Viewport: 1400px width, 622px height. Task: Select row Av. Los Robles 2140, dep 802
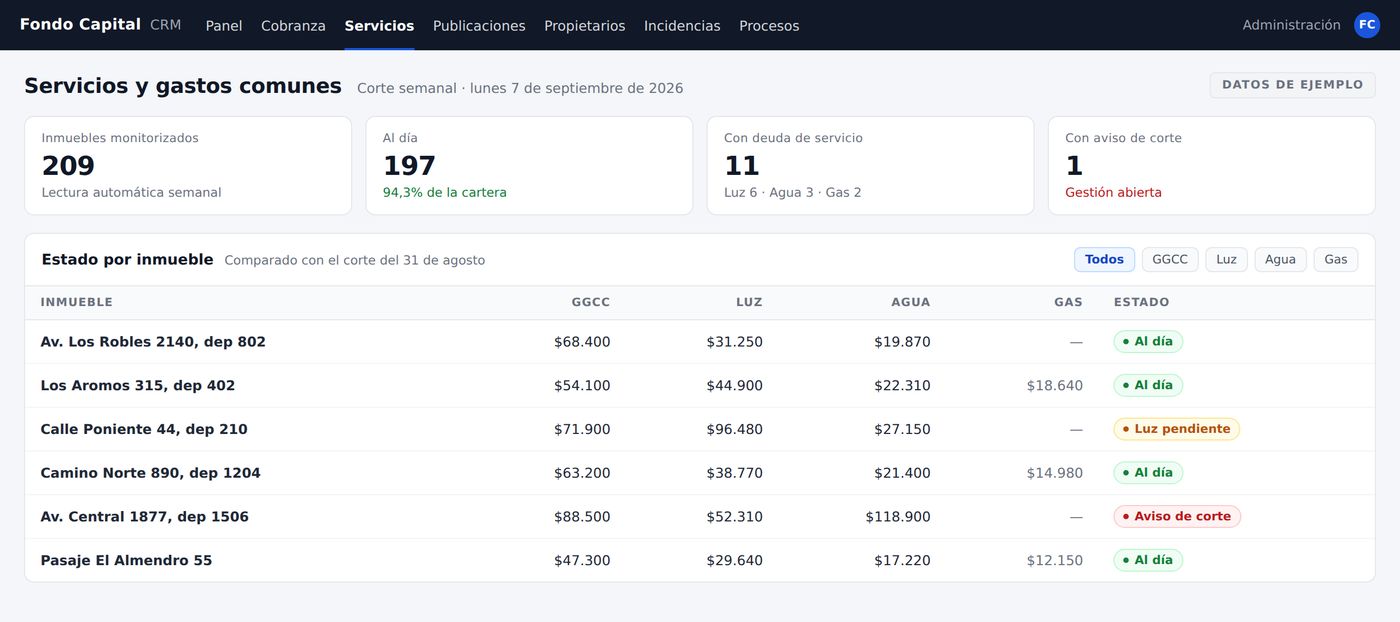coord(700,342)
